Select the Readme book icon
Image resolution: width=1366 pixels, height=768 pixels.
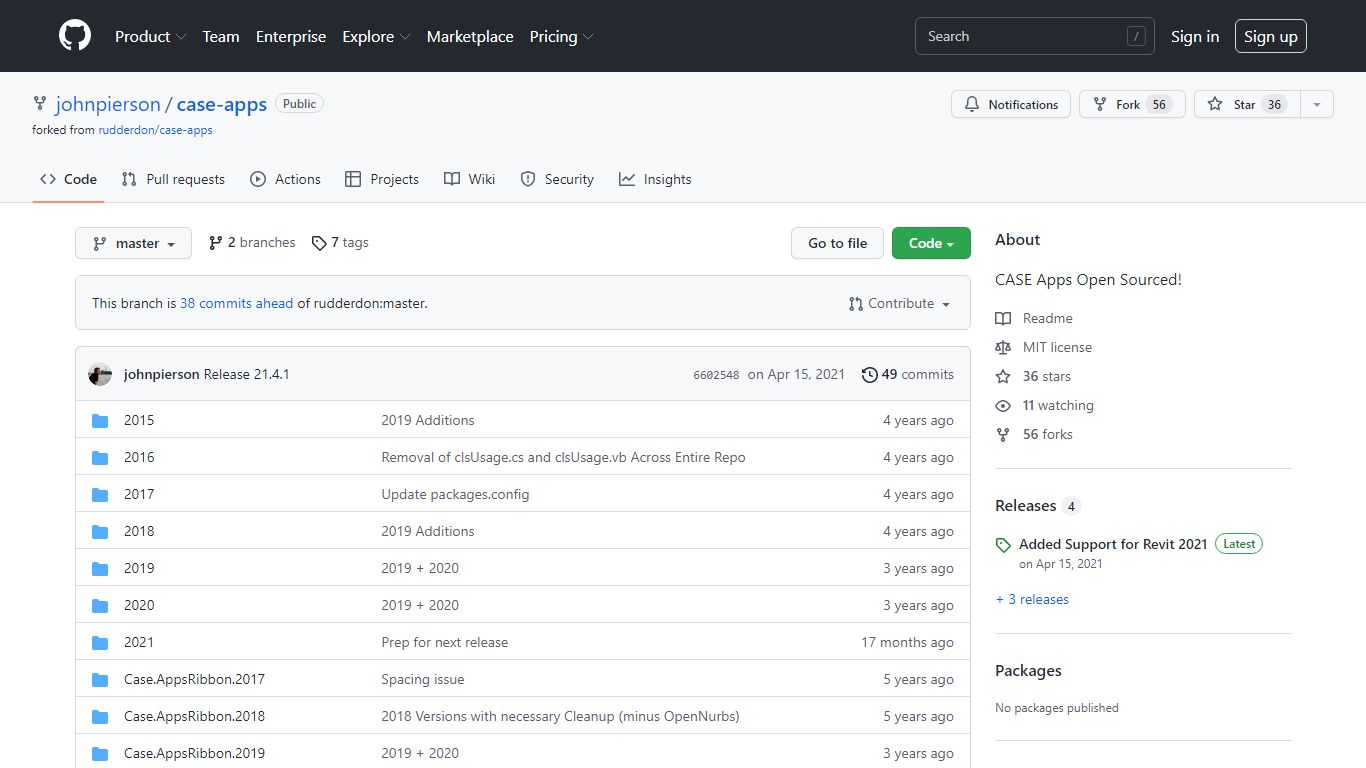click(x=1003, y=318)
